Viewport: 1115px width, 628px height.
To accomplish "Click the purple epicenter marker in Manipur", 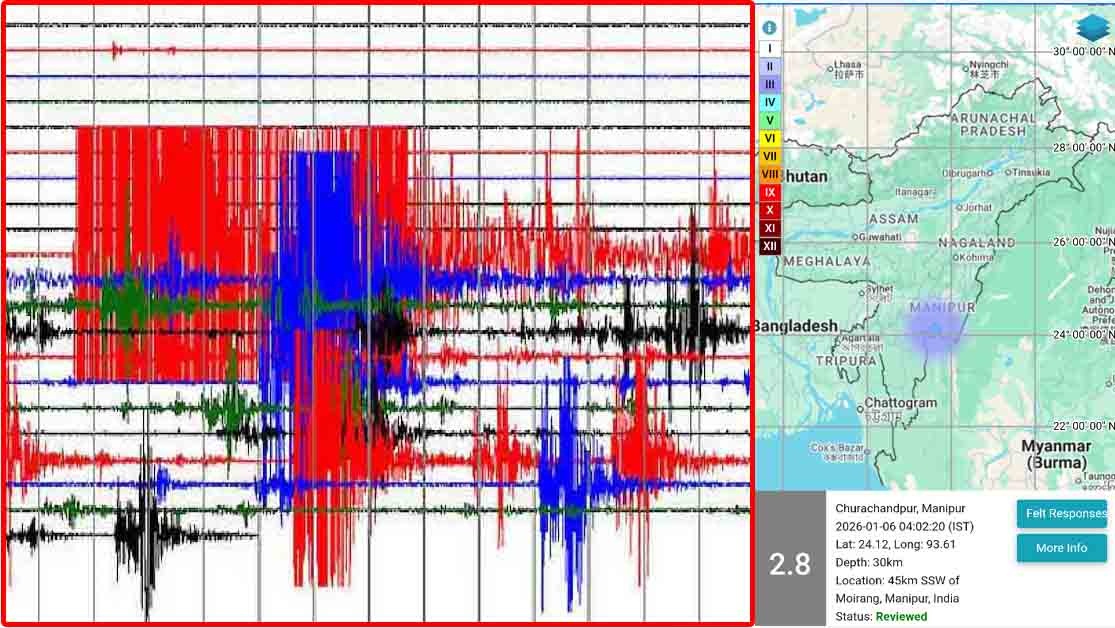I will point(934,329).
